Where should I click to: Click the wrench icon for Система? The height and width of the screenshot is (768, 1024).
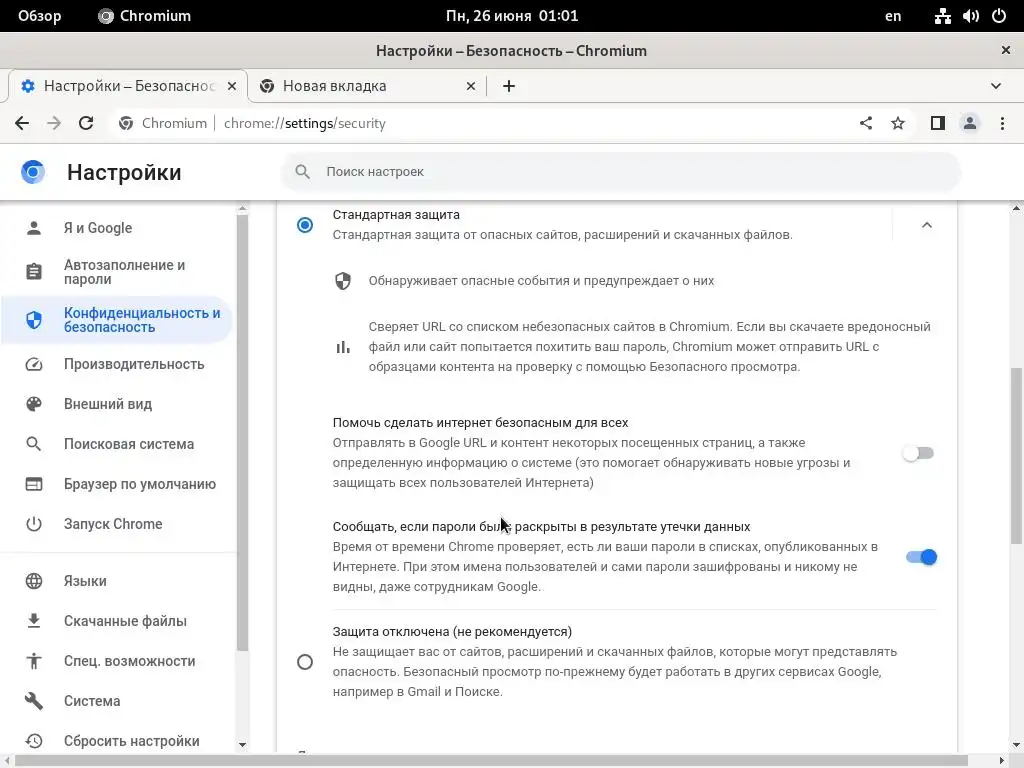click(34, 701)
